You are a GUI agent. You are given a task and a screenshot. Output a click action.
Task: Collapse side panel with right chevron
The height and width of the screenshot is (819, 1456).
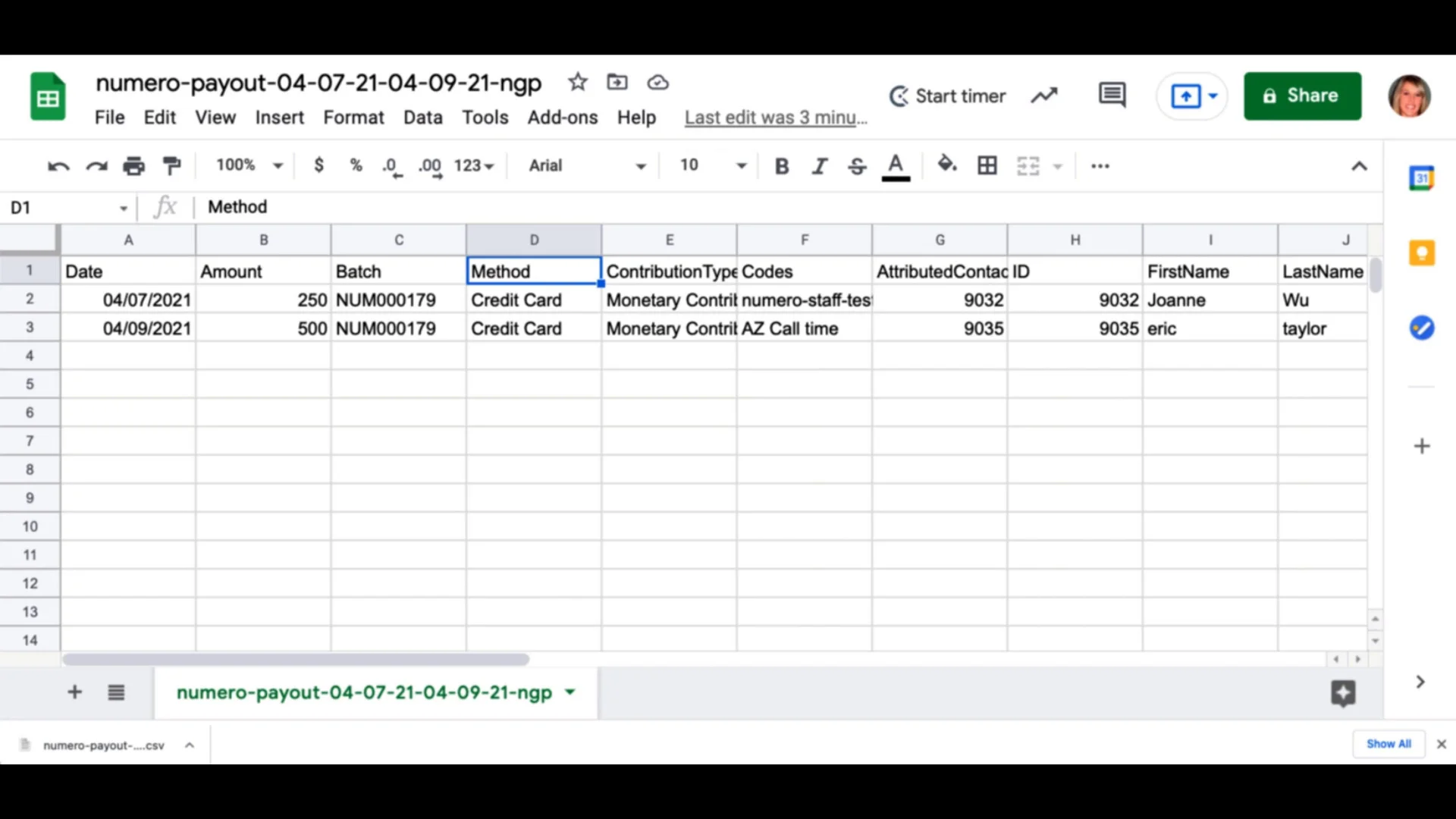(x=1420, y=682)
